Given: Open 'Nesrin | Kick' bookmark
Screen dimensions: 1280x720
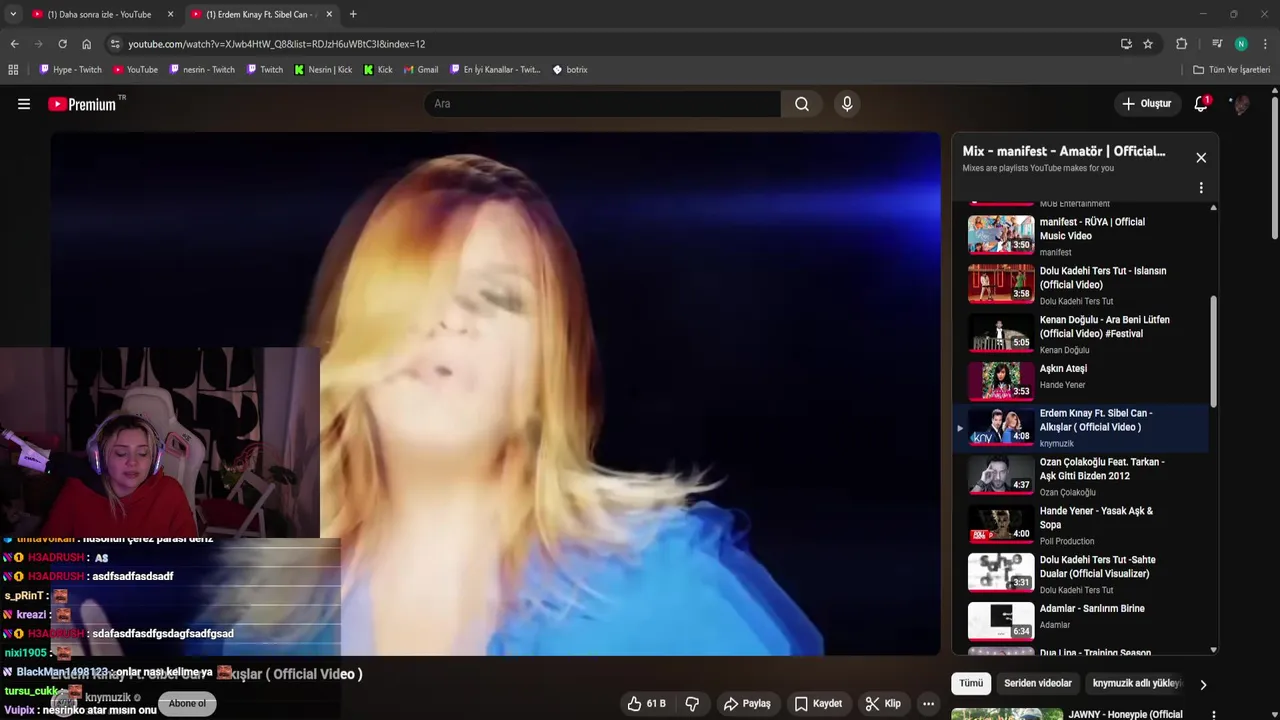Looking at the screenshot, I should tap(323, 70).
